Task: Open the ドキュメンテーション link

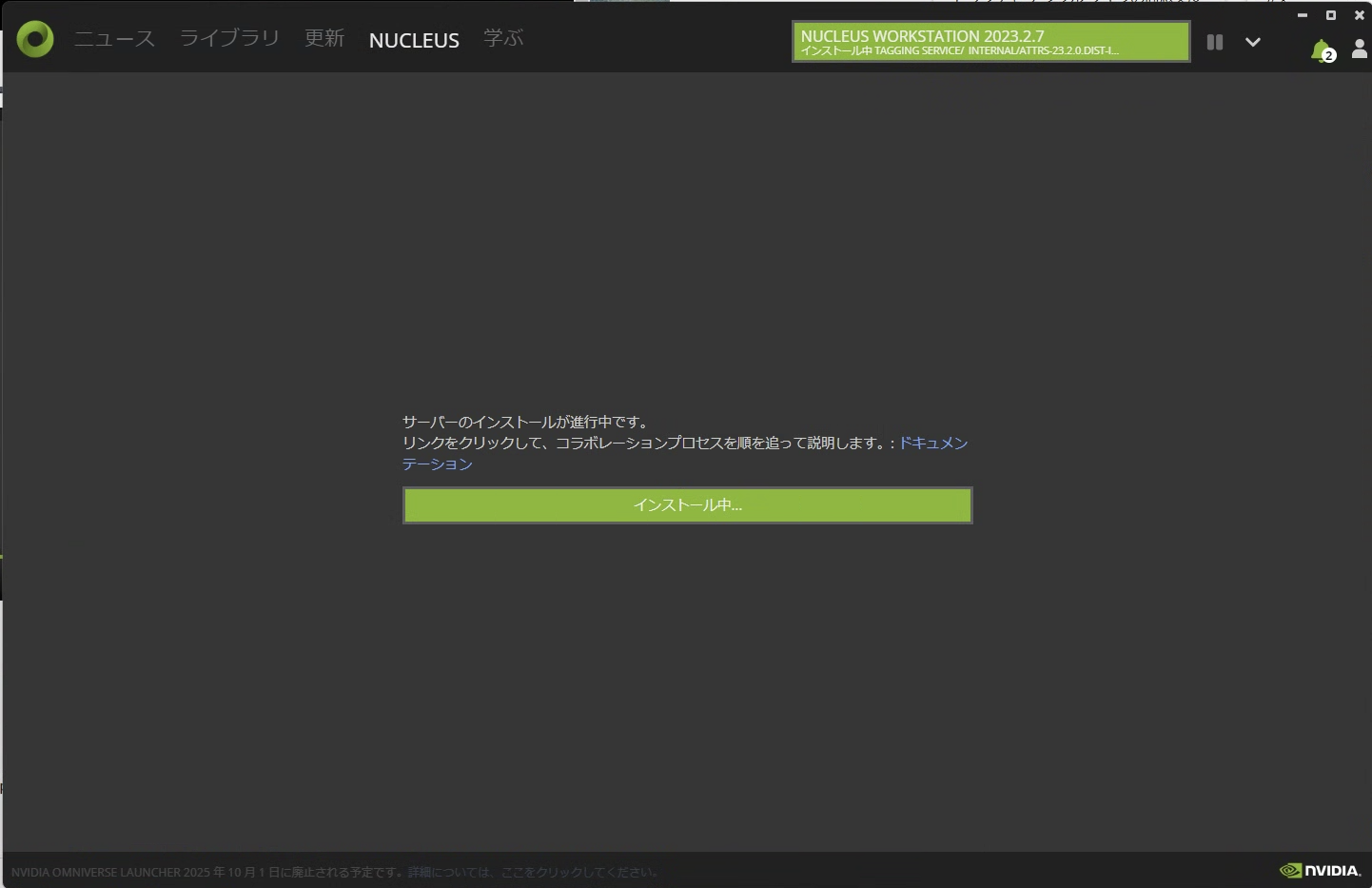Action: 933,443
